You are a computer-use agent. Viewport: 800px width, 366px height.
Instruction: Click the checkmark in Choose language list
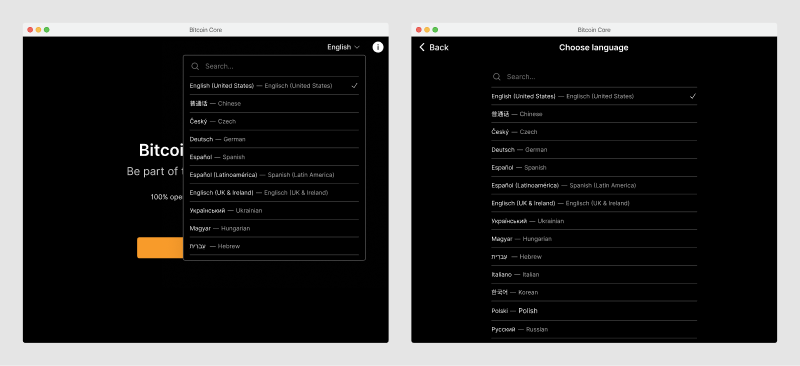point(693,96)
